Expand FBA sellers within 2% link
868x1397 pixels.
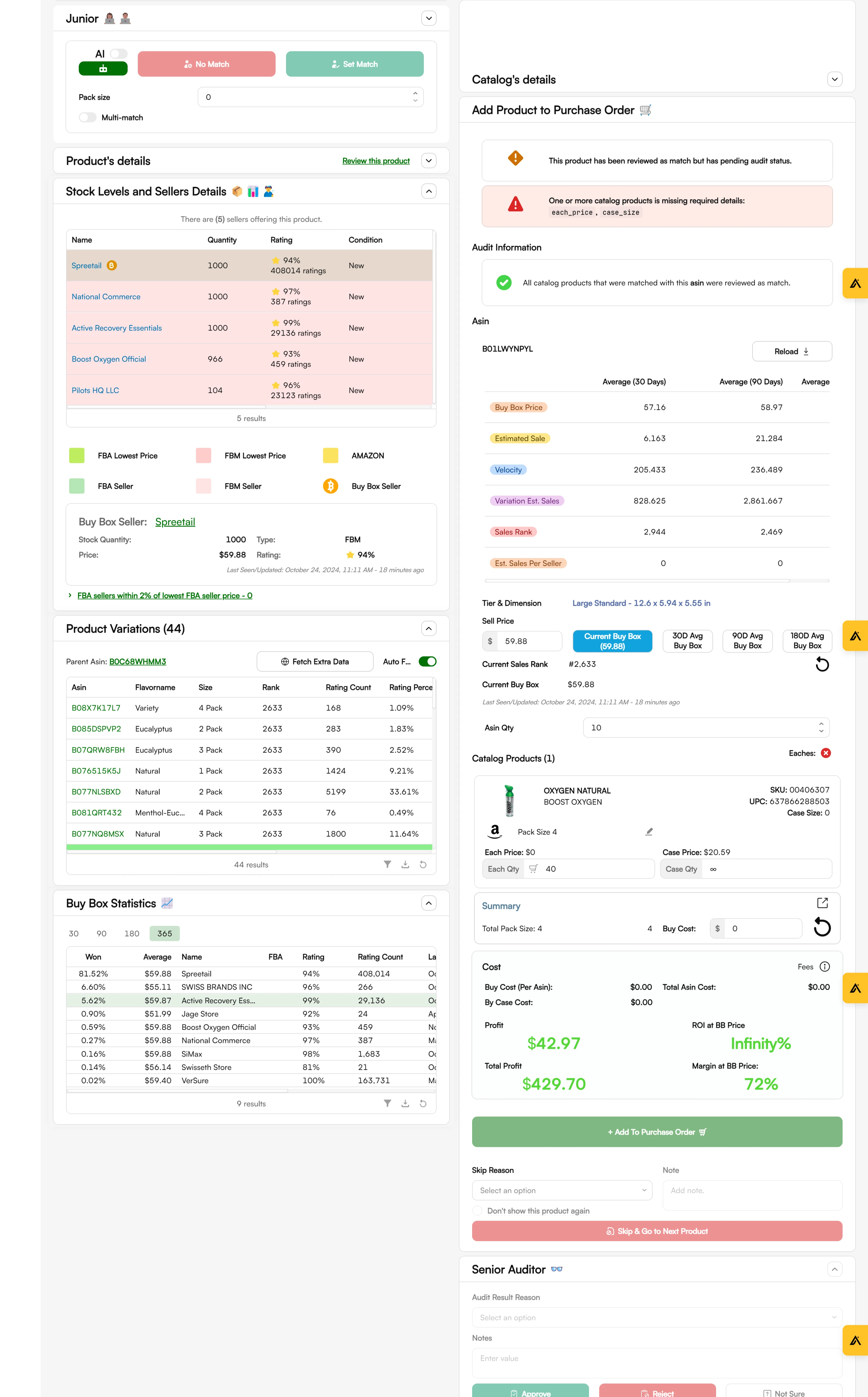coord(165,596)
